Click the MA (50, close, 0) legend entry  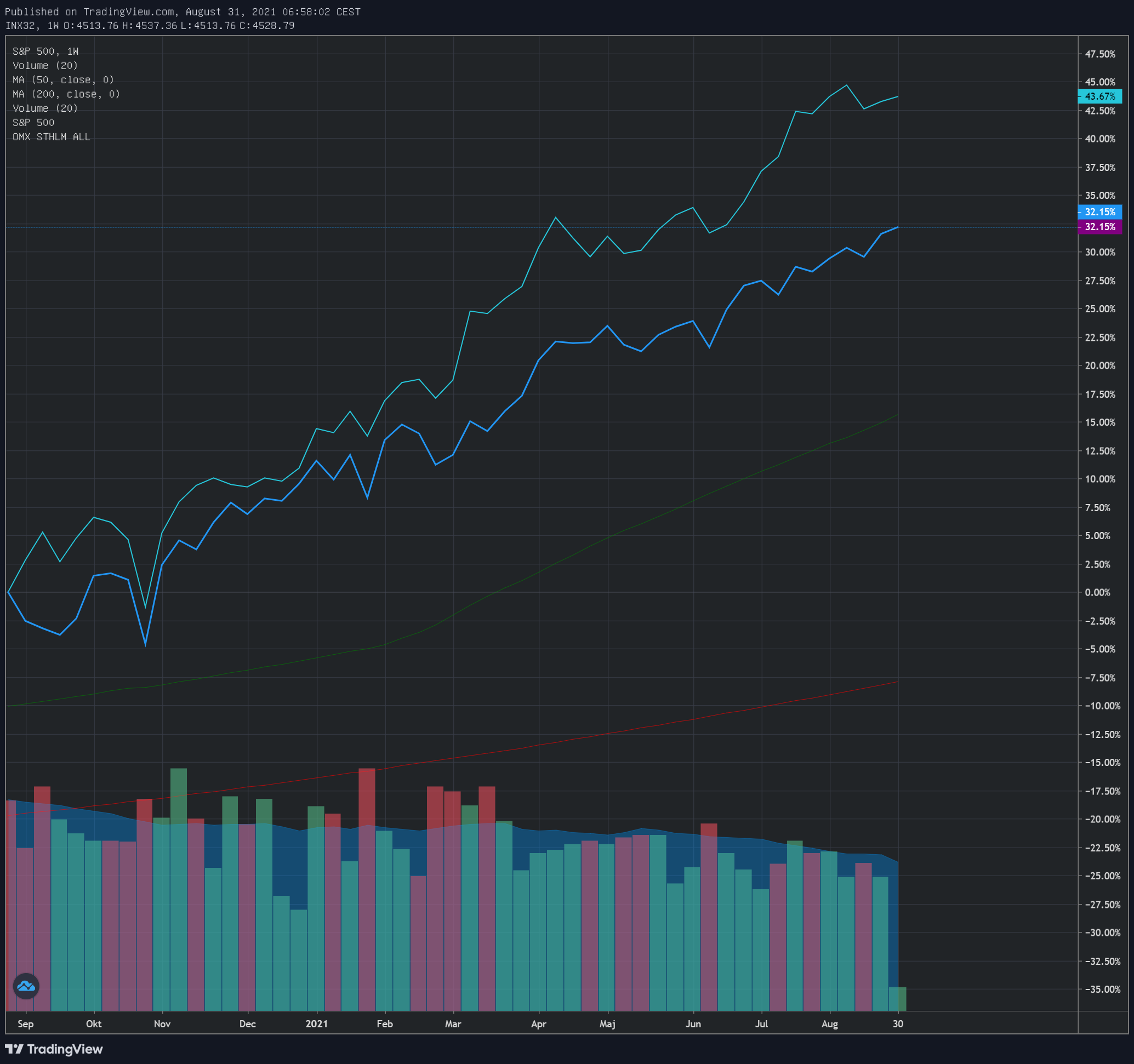(64, 80)
